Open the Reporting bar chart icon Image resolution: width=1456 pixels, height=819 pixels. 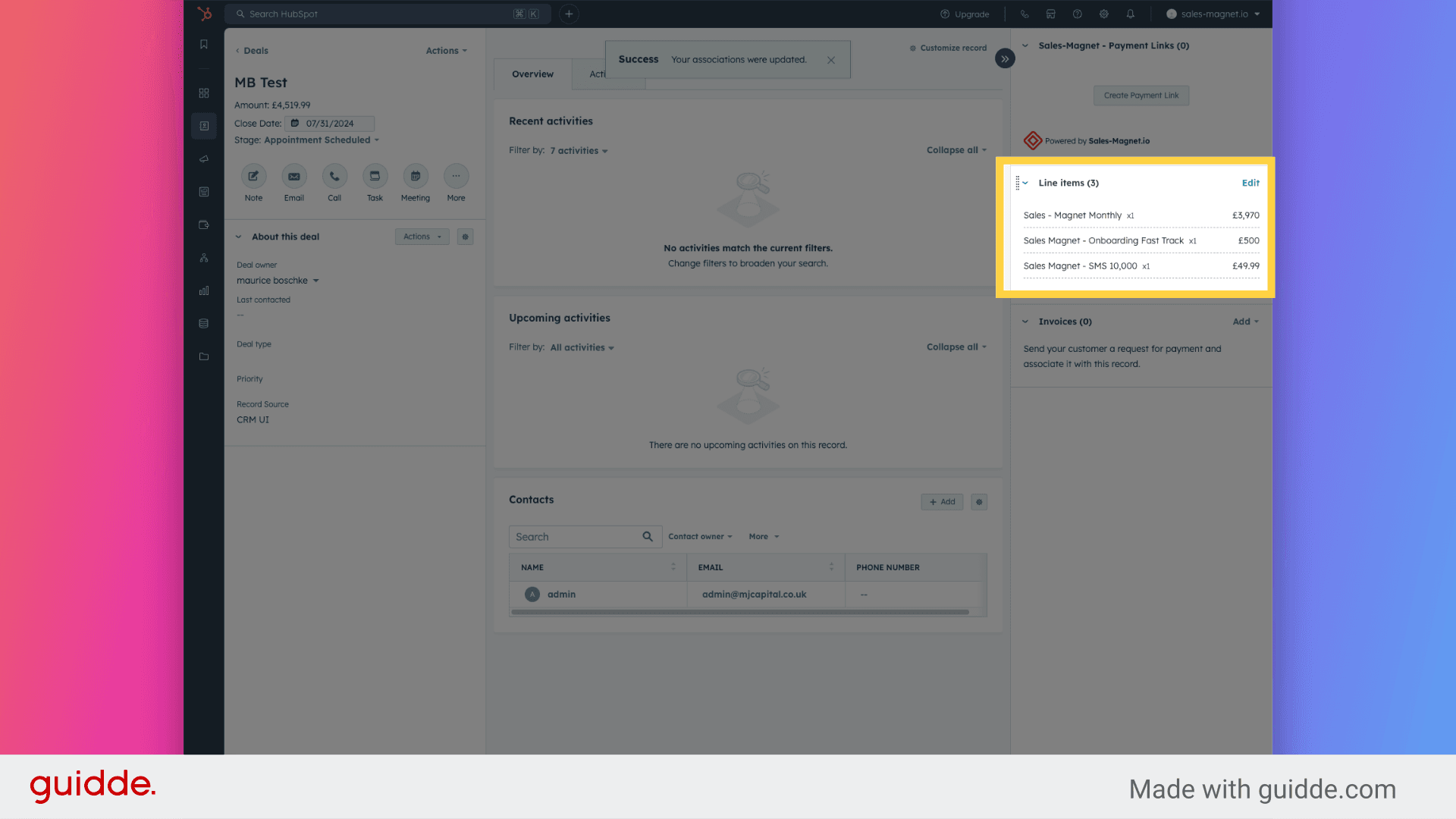coord(204,290)
